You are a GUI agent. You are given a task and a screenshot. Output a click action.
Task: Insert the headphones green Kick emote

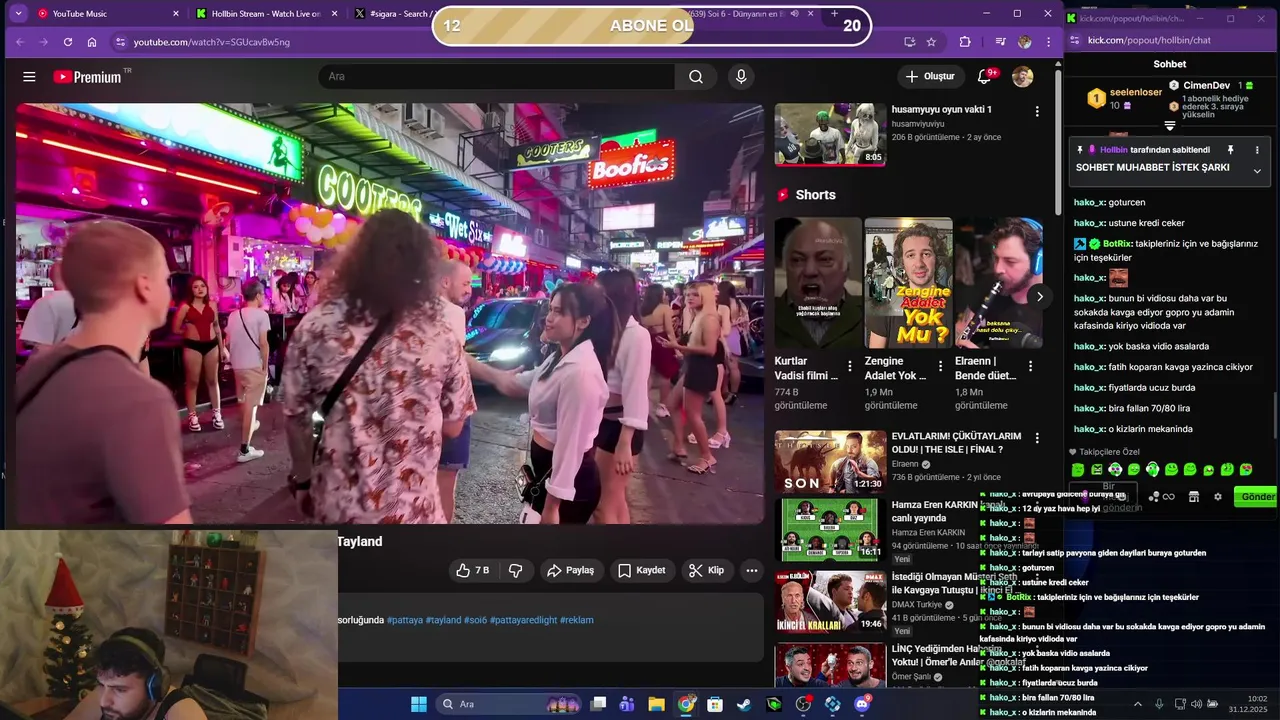click(x=1152, y=469)
